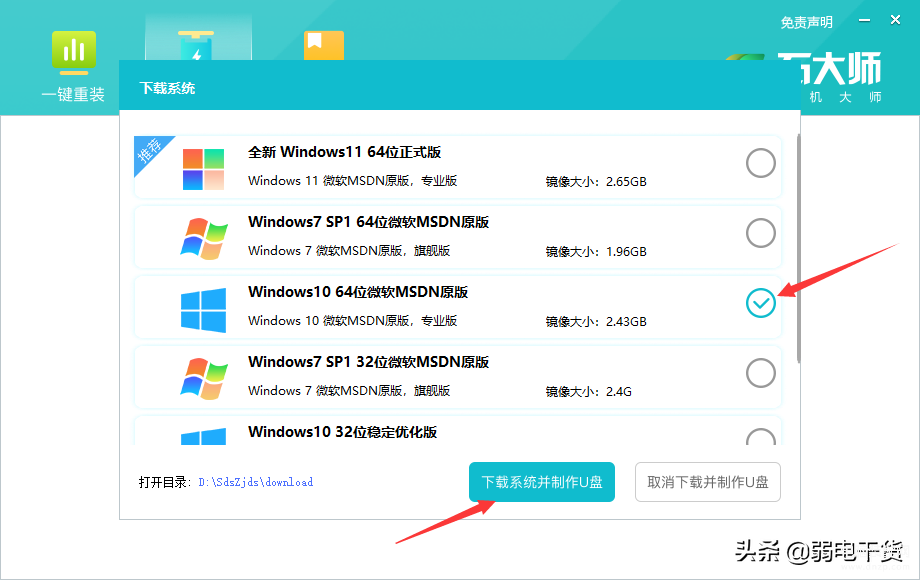Click 镜像大小: 2.43GB text
This screenshot has height=580, width=920.
(596, 321)
